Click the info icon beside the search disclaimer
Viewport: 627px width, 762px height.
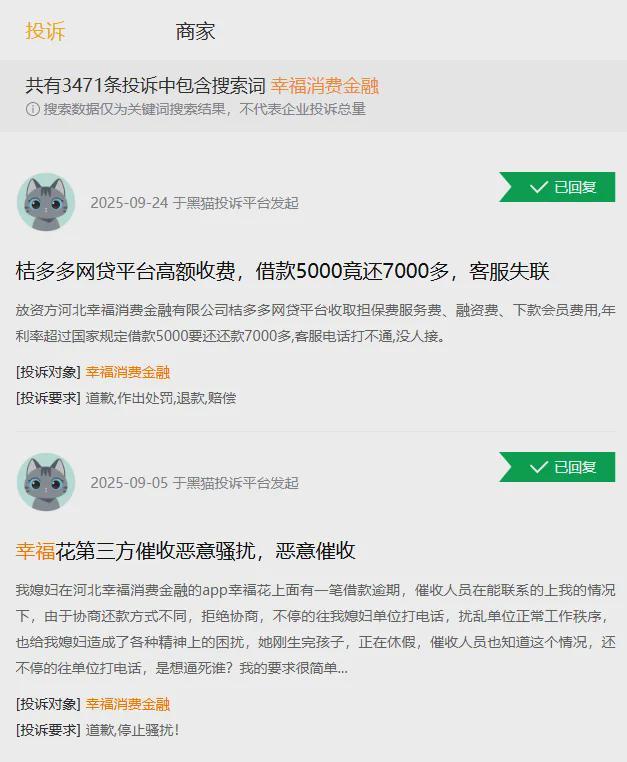click(33, 109)
